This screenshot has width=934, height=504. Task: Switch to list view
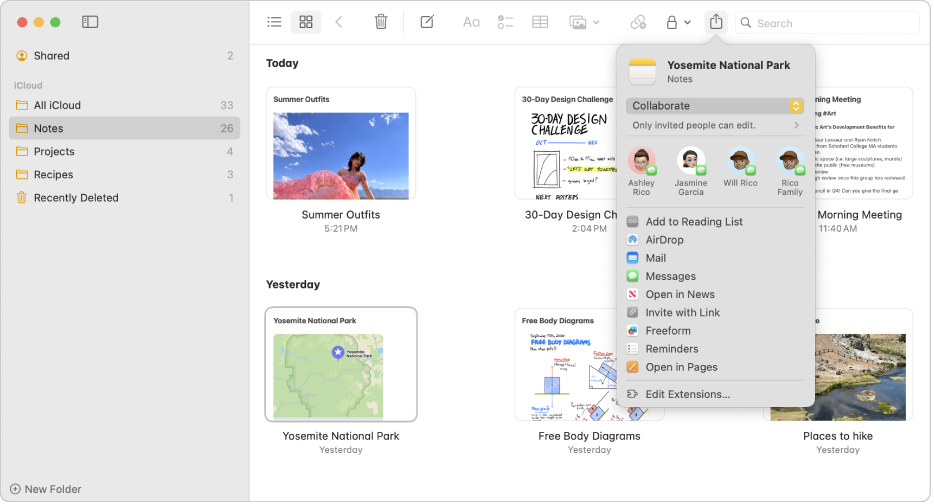click(274, 22)
